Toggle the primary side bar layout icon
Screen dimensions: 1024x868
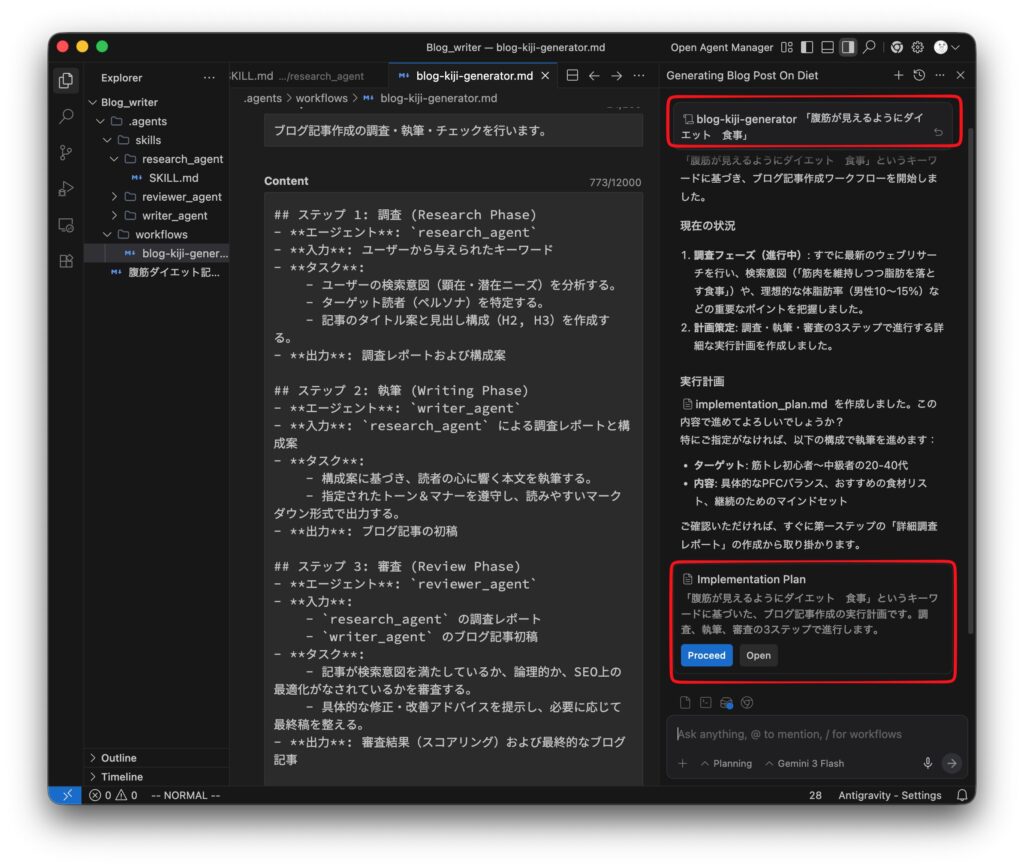click(807, 47)
